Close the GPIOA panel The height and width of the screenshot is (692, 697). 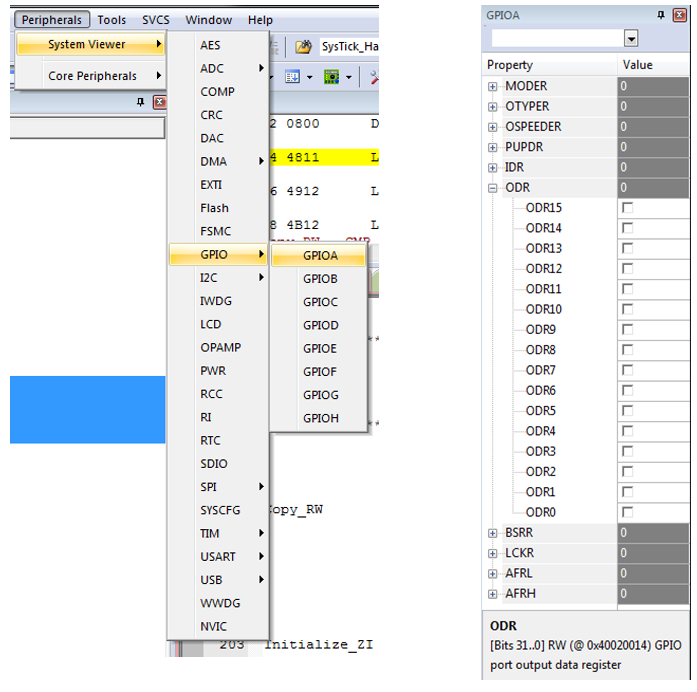click(679, 16)
